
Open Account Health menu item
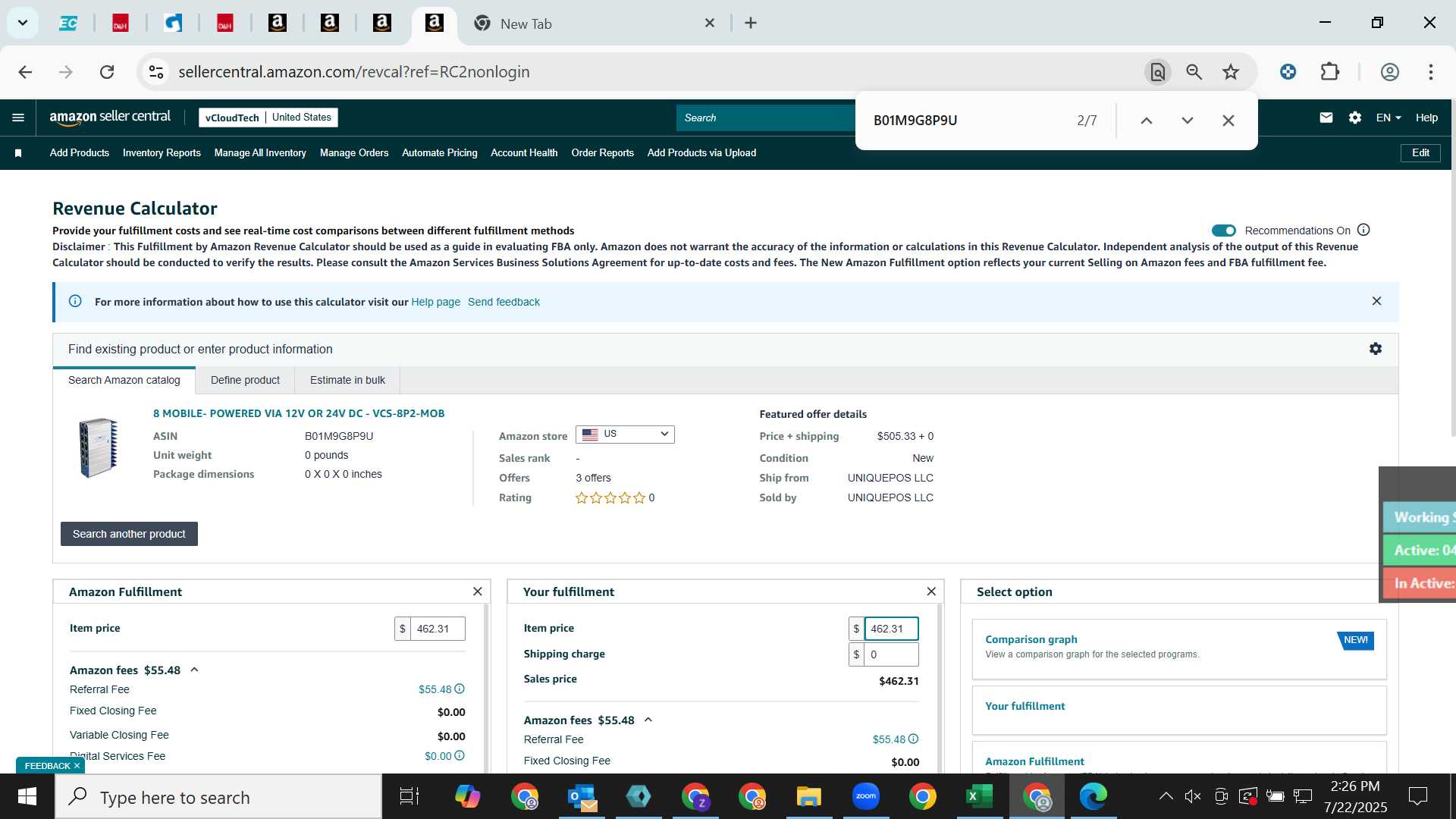click(x=524, y=153)
